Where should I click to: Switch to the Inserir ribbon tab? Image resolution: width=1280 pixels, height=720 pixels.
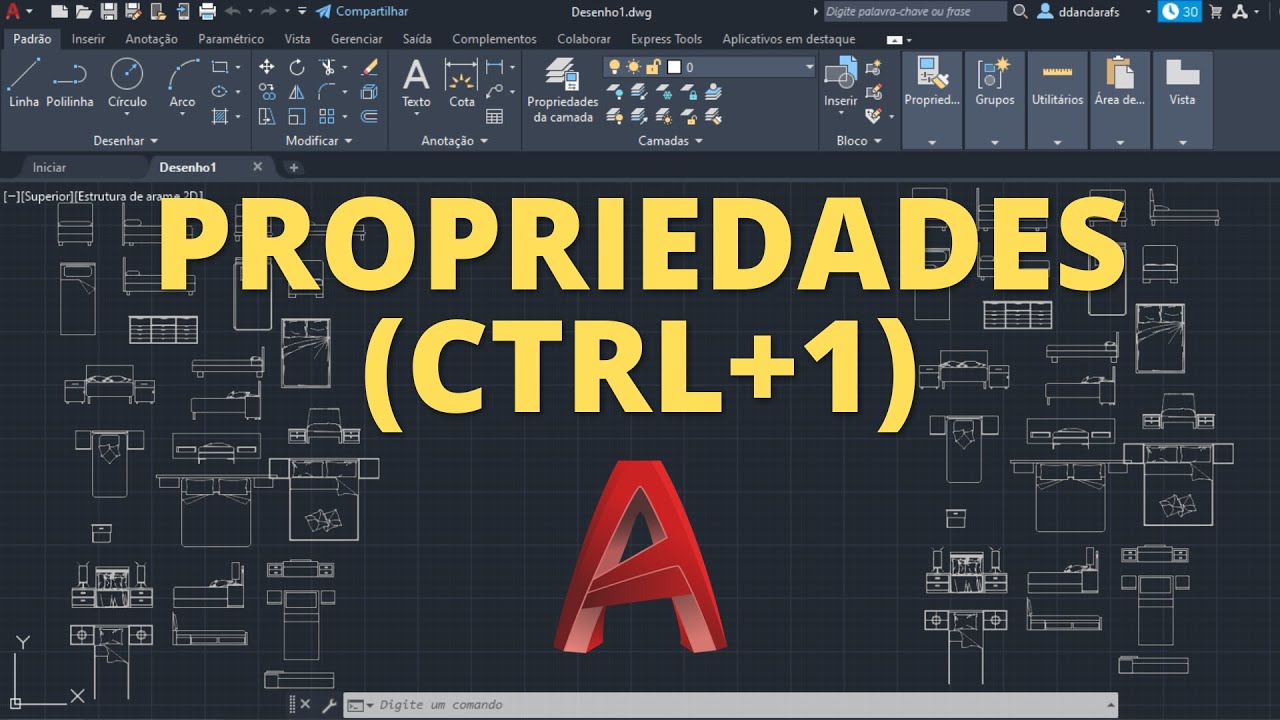[89, 39]
